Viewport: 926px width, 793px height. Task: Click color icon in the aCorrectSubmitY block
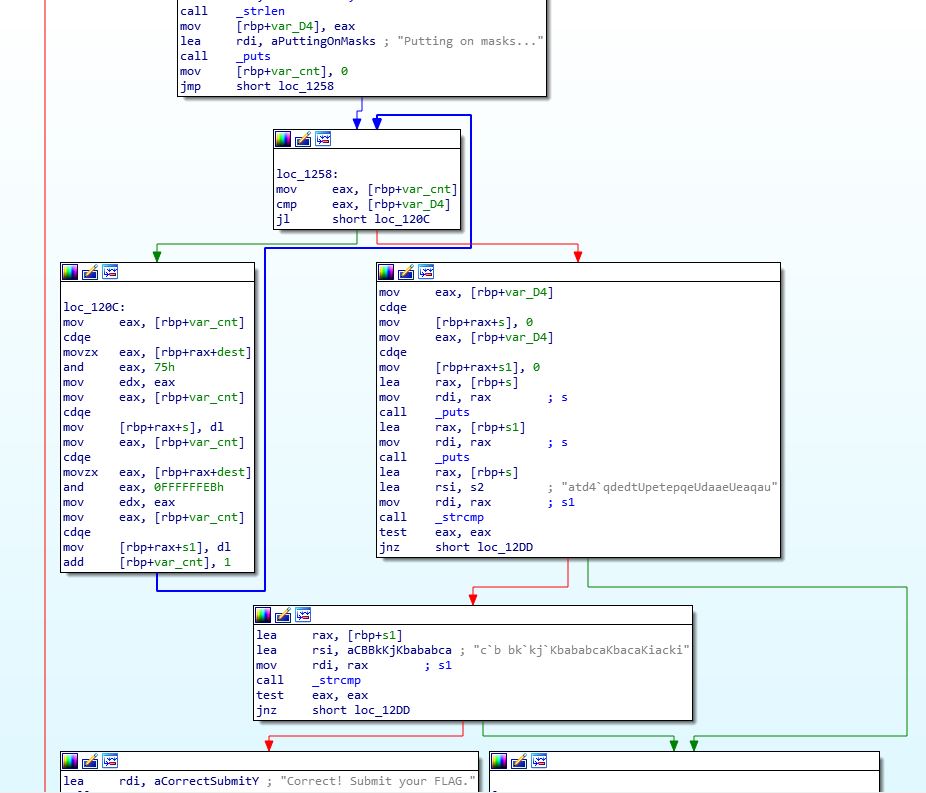[70, 761]
